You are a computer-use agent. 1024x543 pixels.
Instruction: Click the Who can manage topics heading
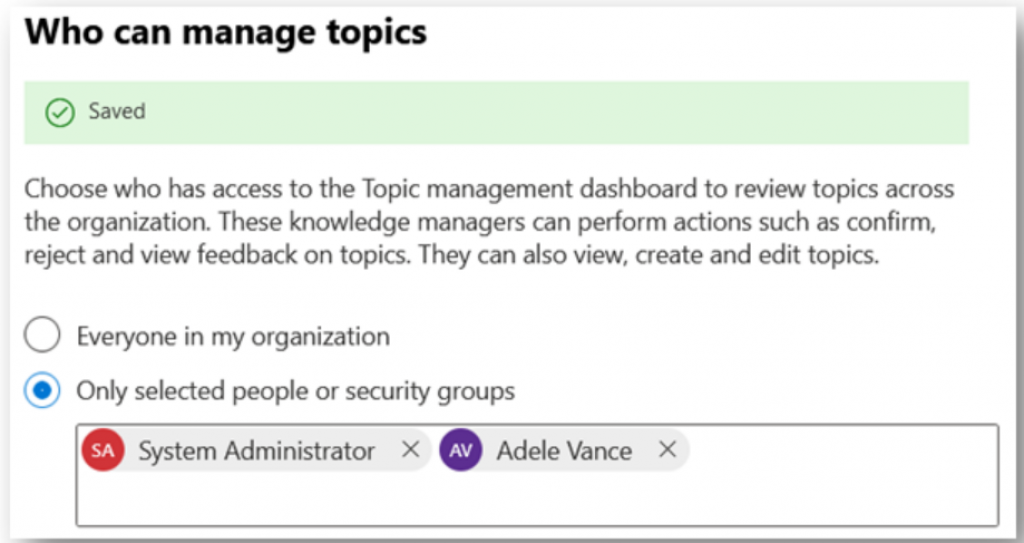click(226, 31)
